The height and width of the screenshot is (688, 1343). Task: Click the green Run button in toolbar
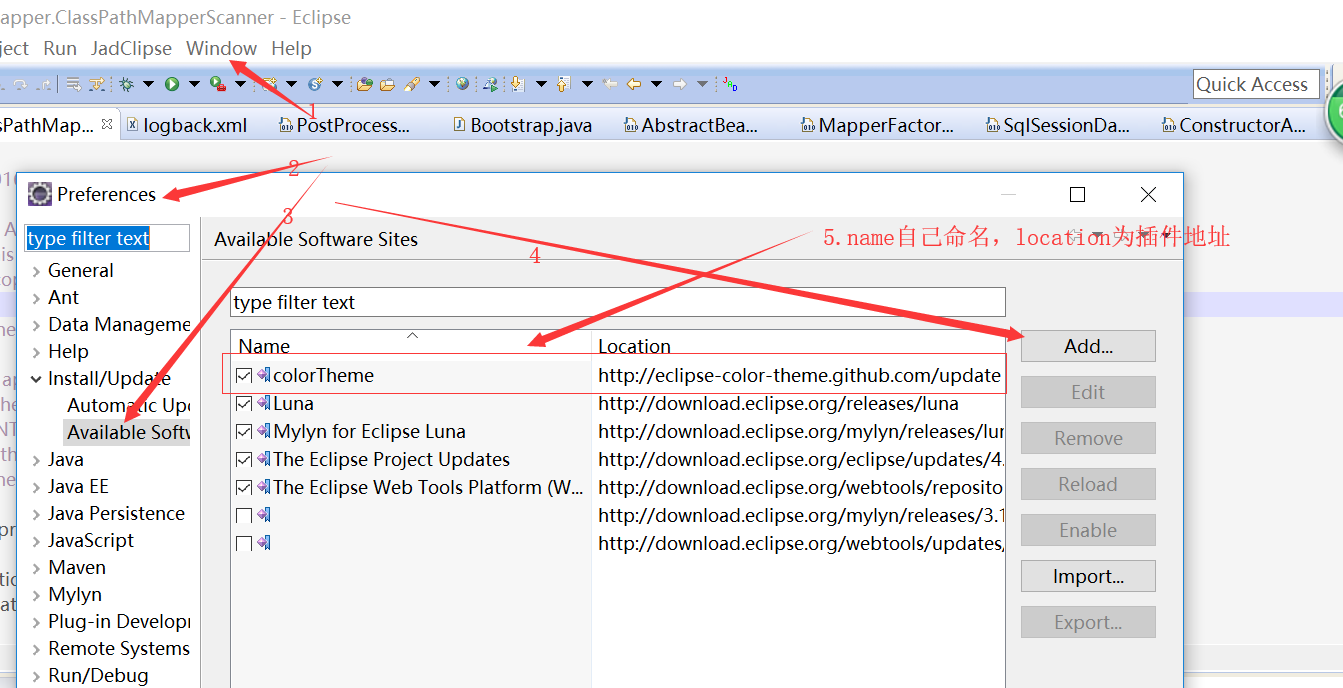point(171,85)
